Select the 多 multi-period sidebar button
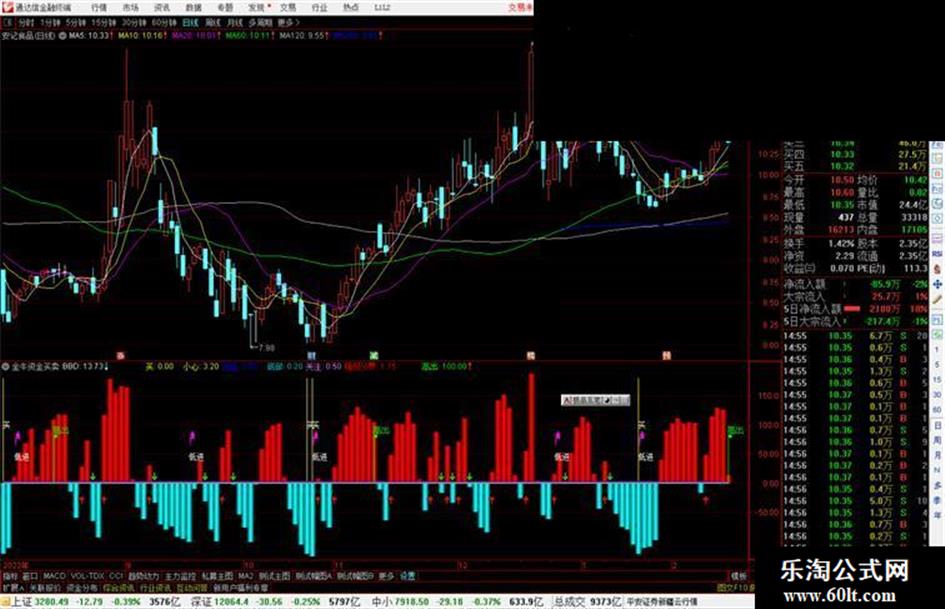The image size is (945, 609). (937, 485)
